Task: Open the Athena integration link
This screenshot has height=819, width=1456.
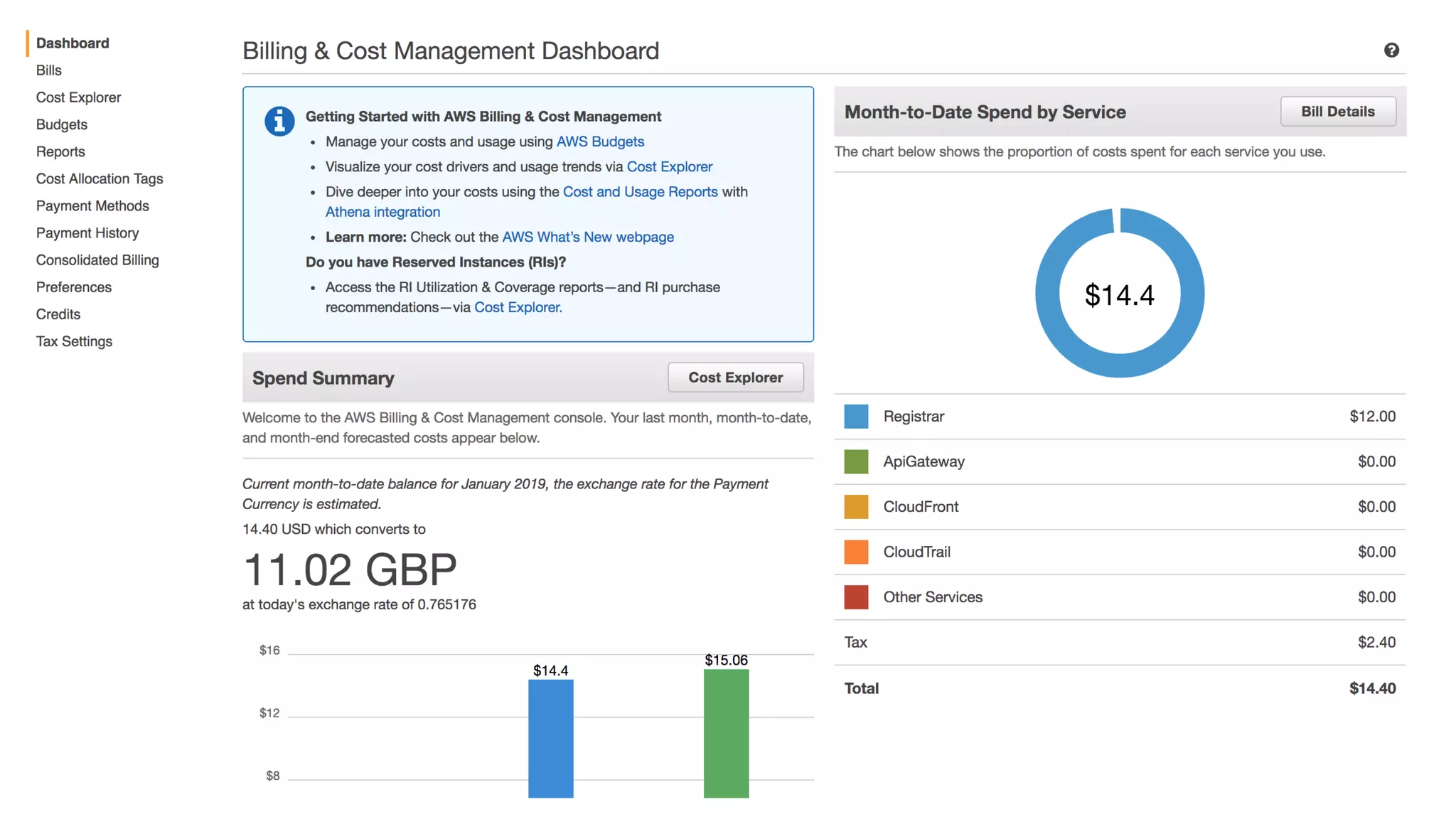Action: [x=382, y=212]
